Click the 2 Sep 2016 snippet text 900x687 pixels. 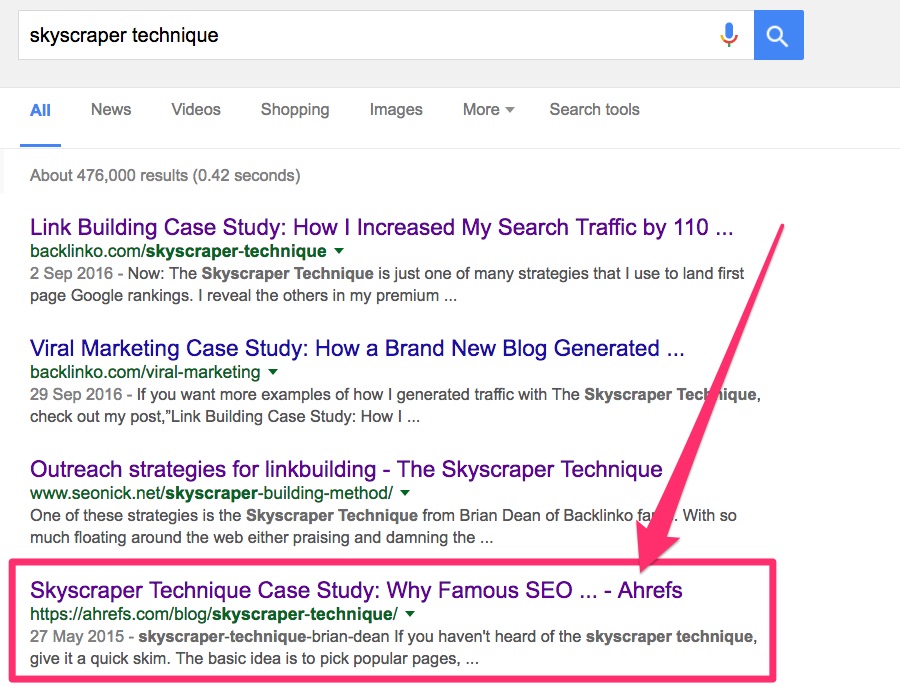pyautogui.click(x=387, y=285)
